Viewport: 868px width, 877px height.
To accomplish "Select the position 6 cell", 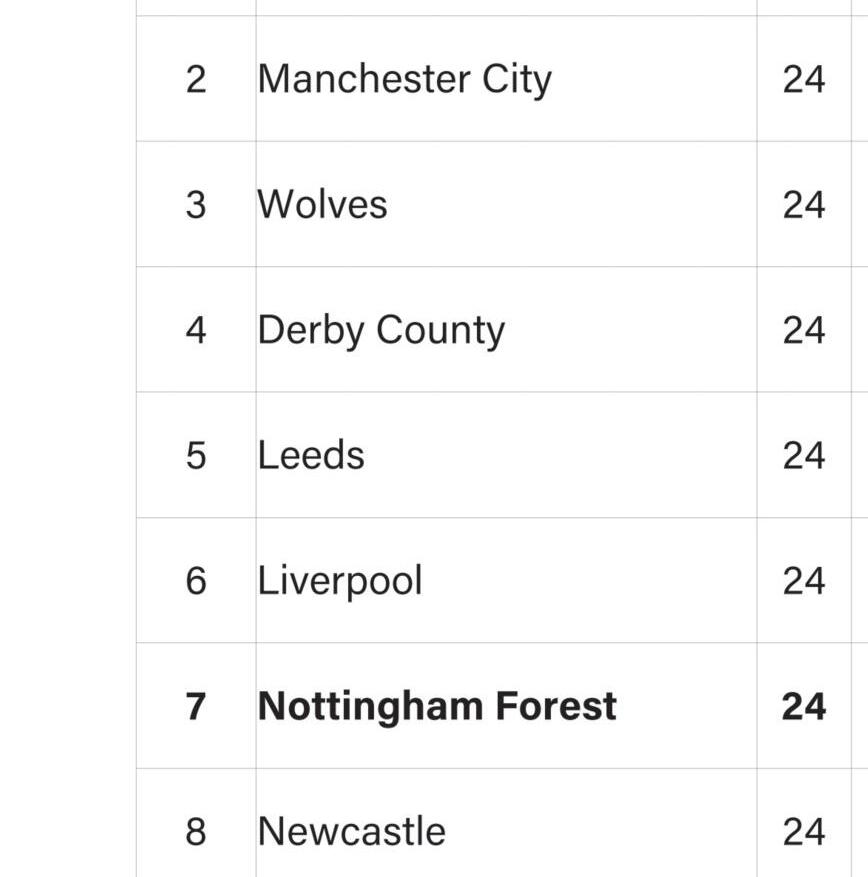I will (x=196, y=581).
